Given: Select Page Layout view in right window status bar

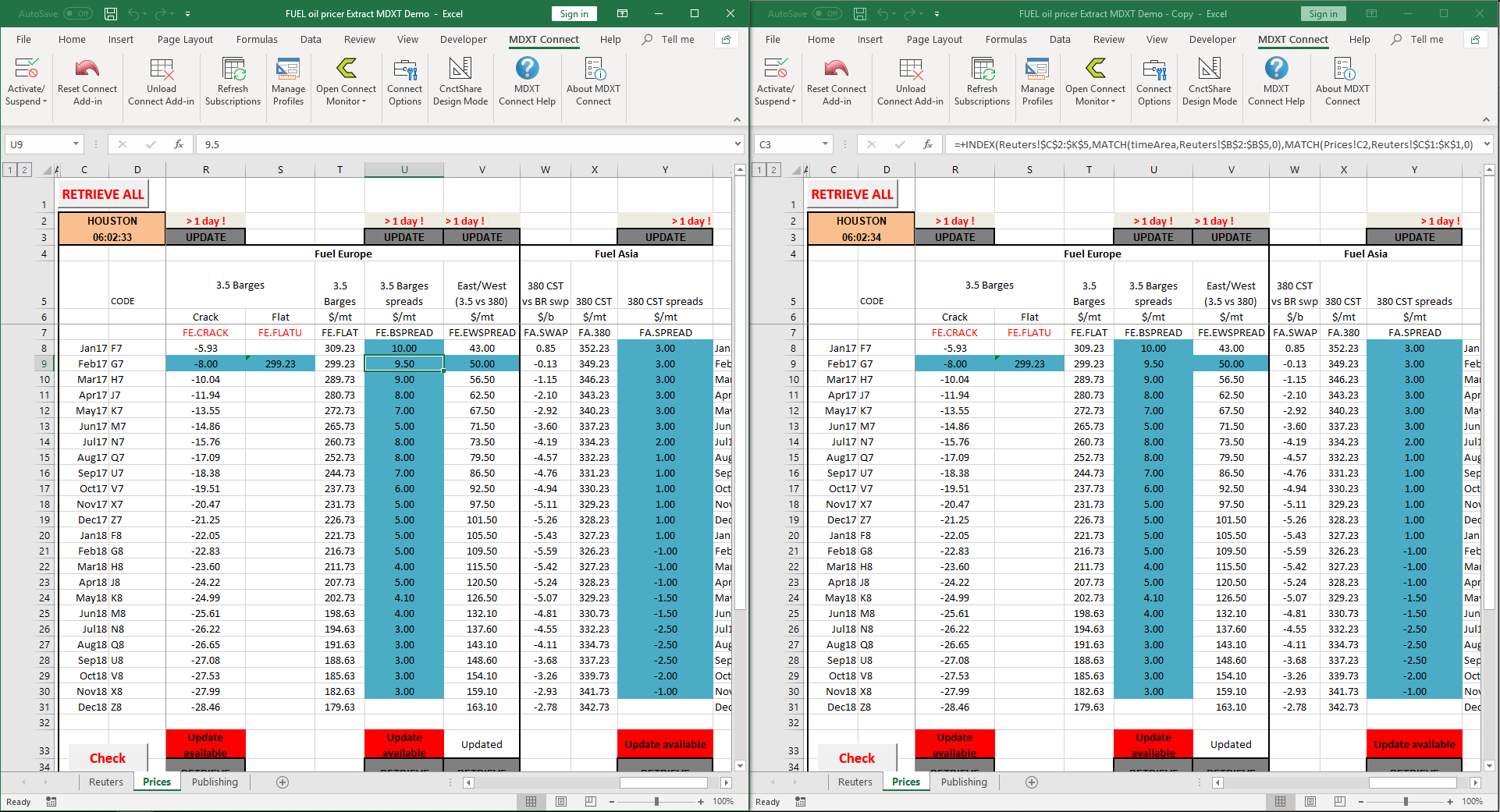Looking at the screenshot, I should tap(1310, 801).
